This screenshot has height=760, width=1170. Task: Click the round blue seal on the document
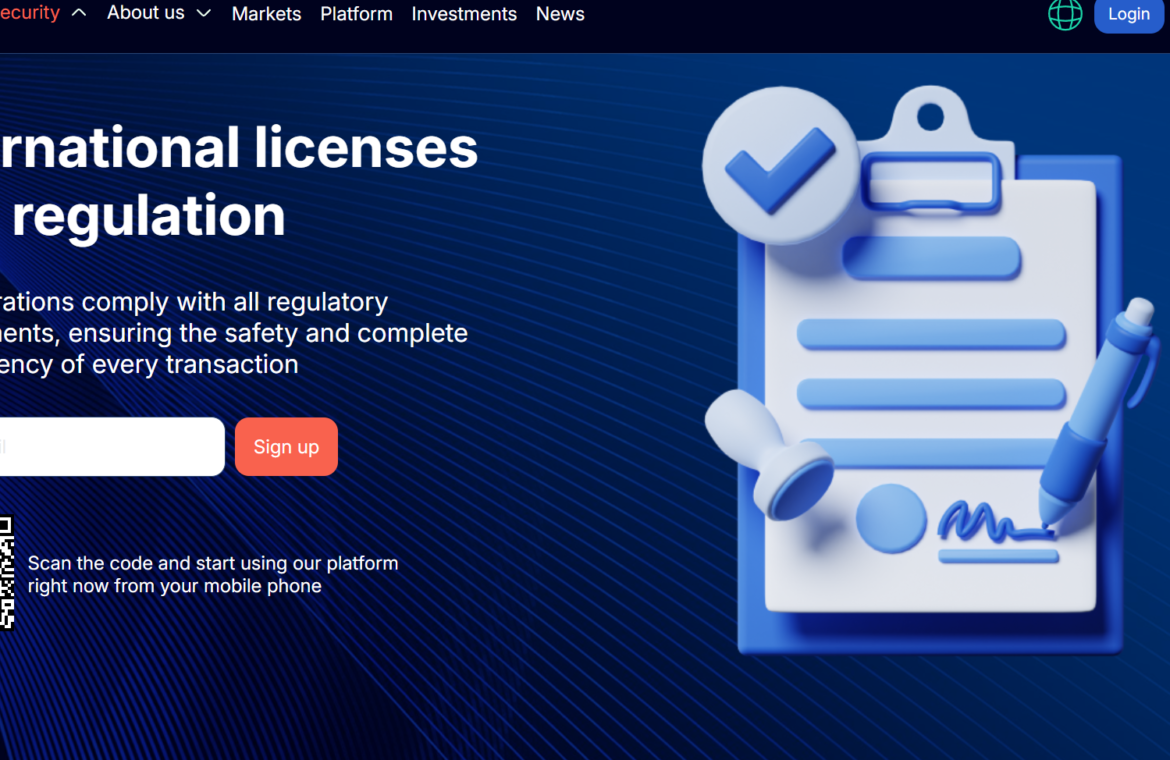(x=891, y=518)
